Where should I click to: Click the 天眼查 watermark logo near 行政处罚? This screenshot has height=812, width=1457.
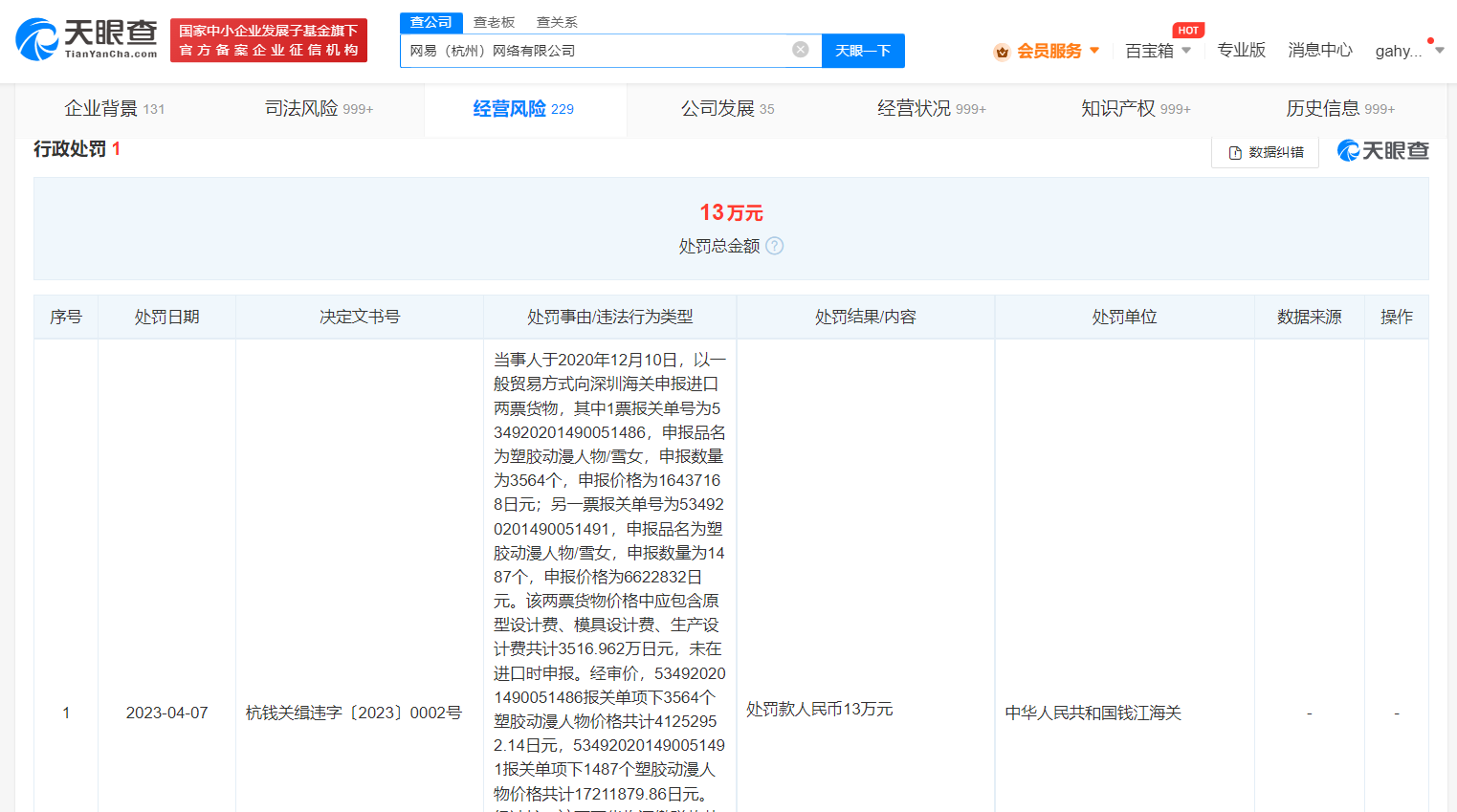click(1382, 150)
